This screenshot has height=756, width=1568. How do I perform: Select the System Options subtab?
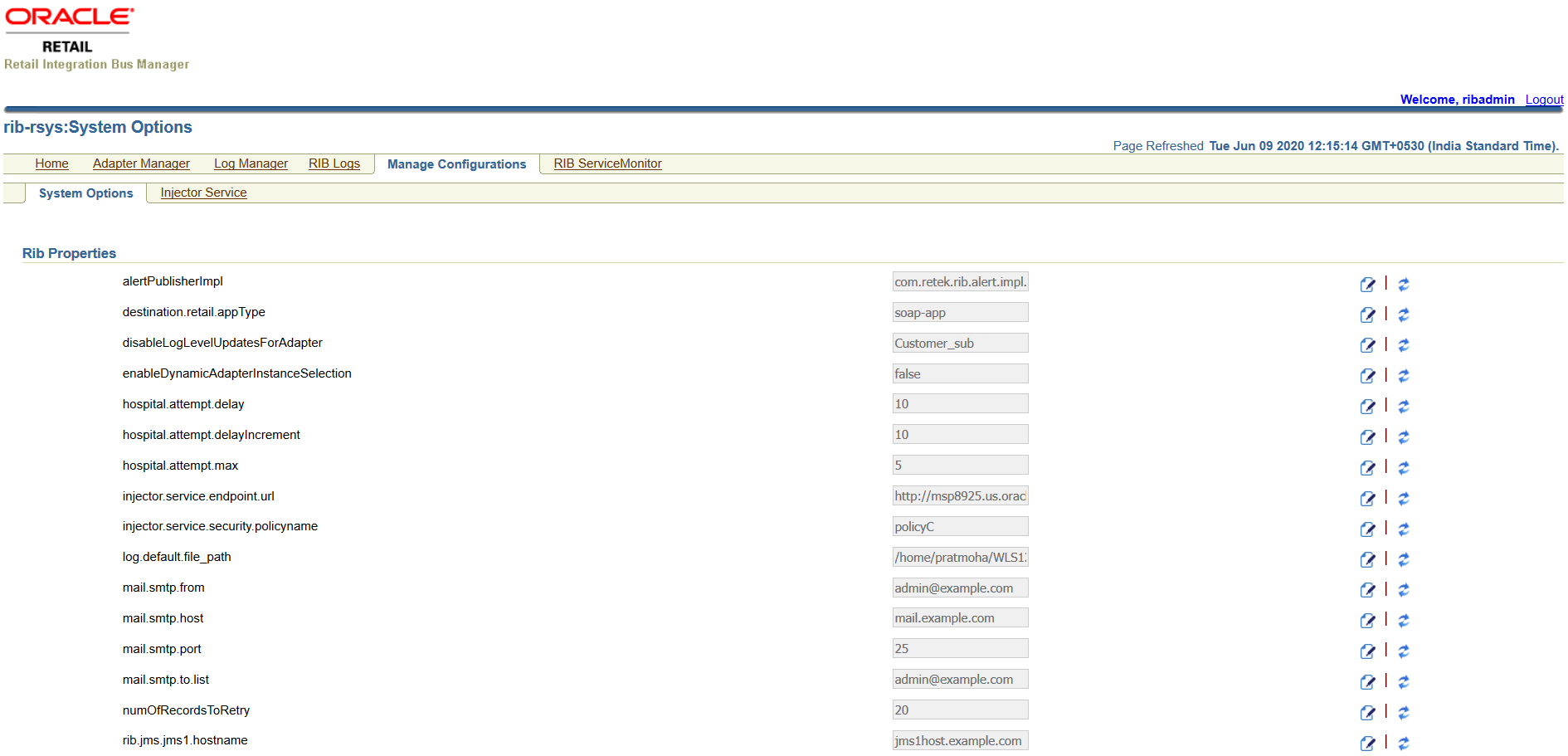pyautogui.click(x=85, y=193)
